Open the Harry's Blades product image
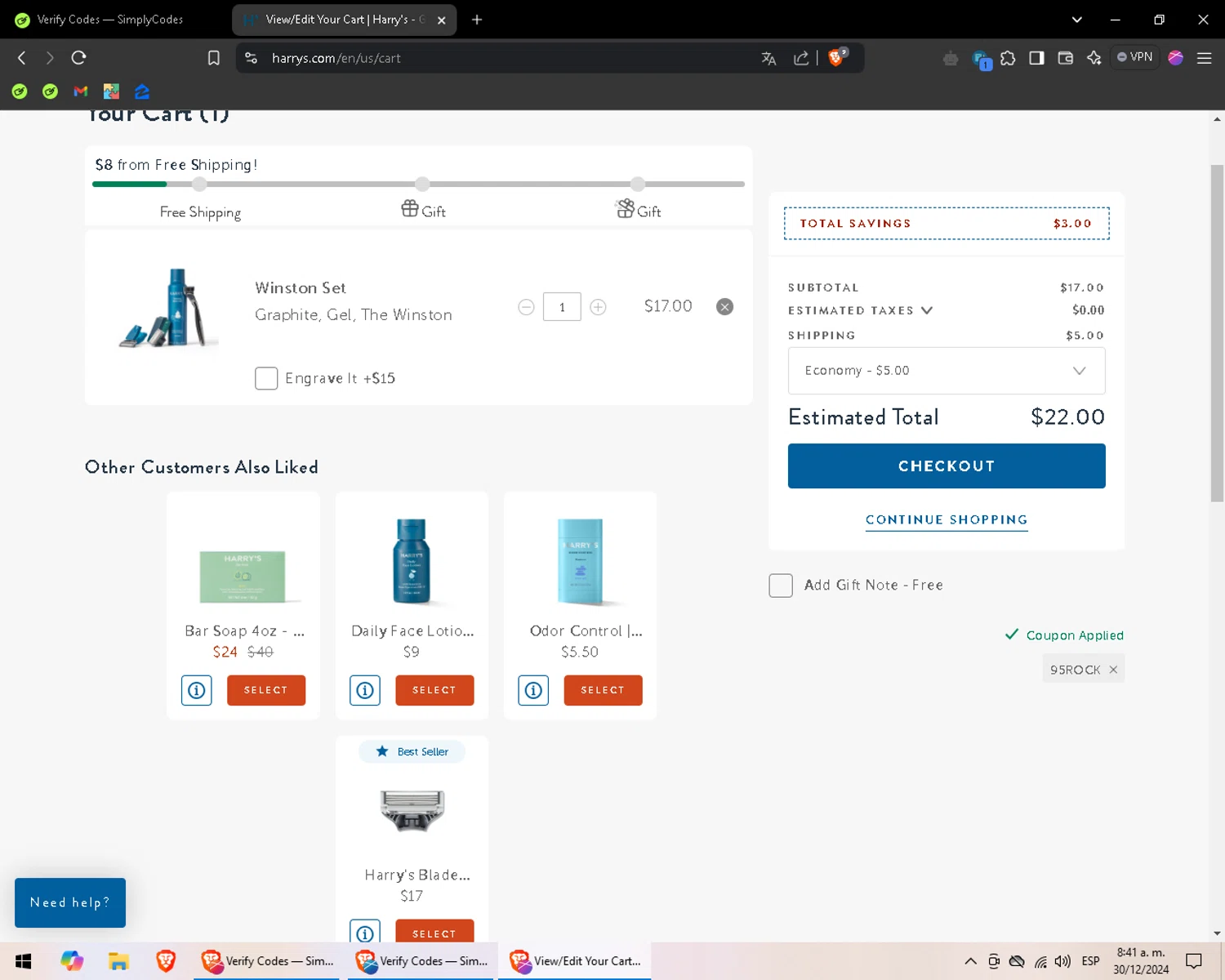Screen dimensions: 1225x980 (412, 809)
